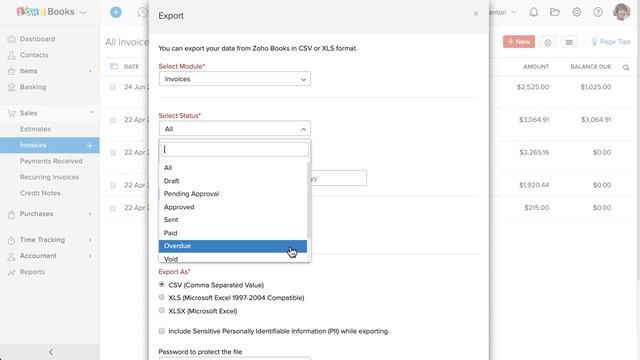Expand the Purchases submenu arrow
Screen dimensions: 640x360
[x=90, y=214]
